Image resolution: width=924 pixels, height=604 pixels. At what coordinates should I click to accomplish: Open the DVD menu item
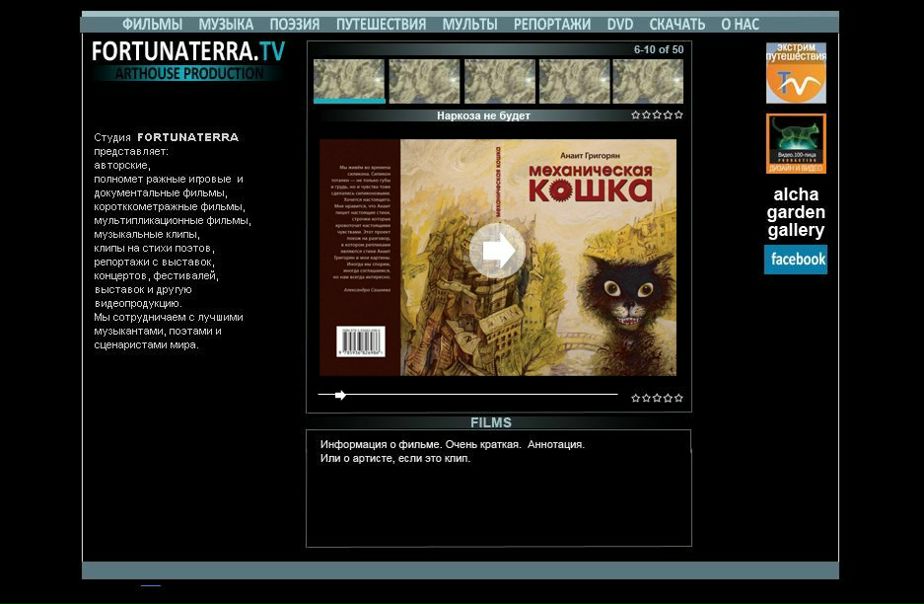(x=620, y=24)
